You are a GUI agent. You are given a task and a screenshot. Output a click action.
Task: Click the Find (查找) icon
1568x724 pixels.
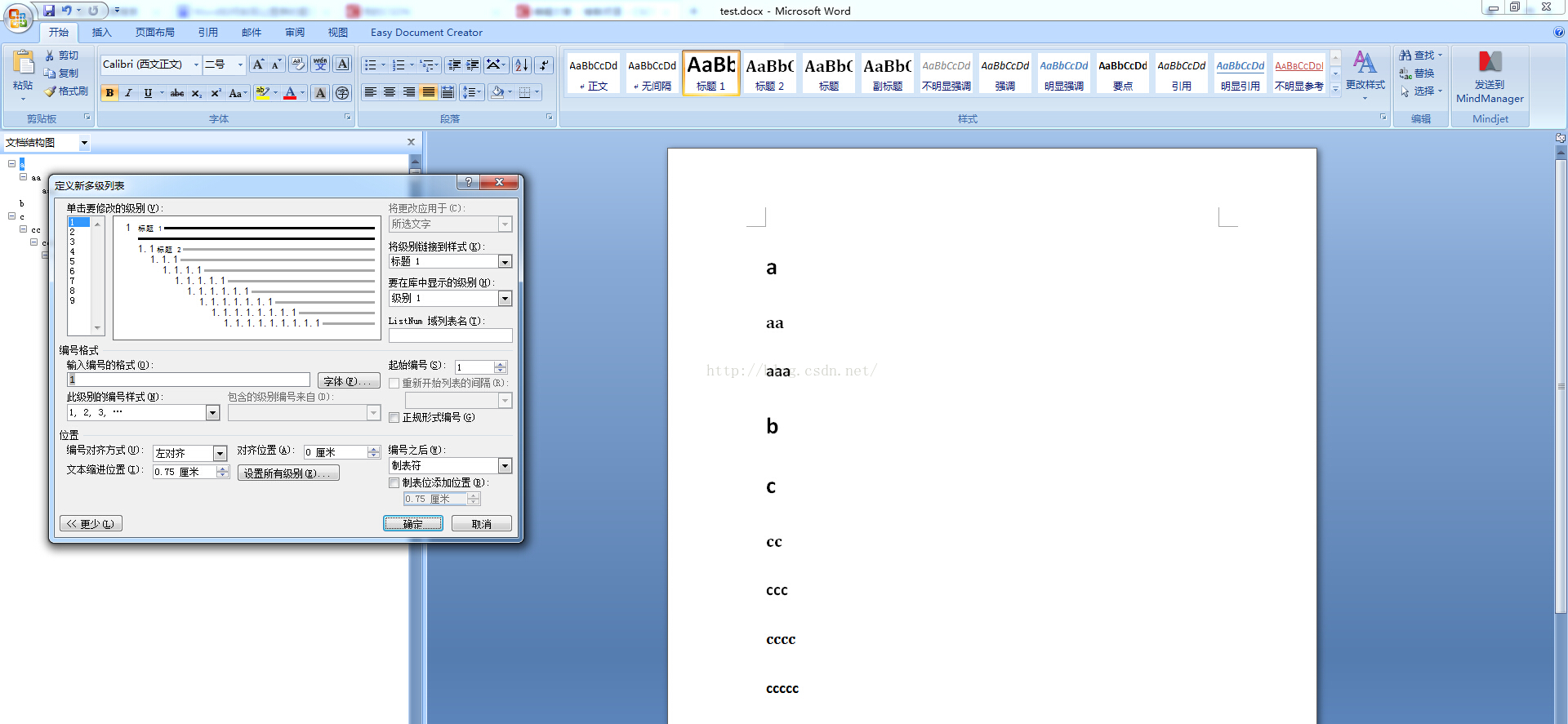pyautogui.click(x=1405, y=56)
